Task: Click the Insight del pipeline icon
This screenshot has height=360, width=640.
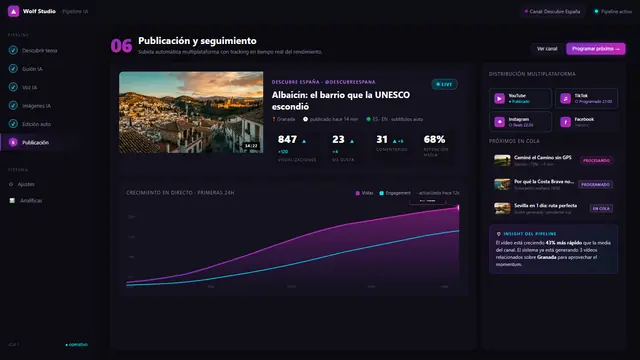Action: tap(498, 234)
